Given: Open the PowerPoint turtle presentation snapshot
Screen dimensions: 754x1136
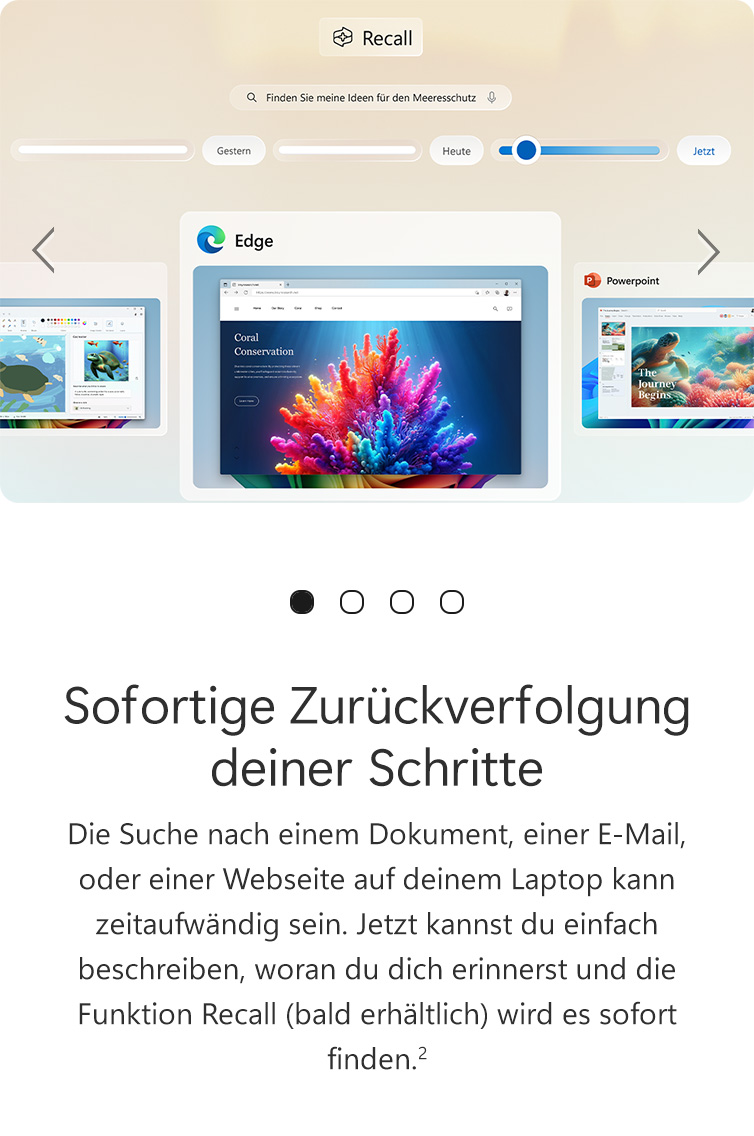Looking at the screenshot, I should [668, 363].
